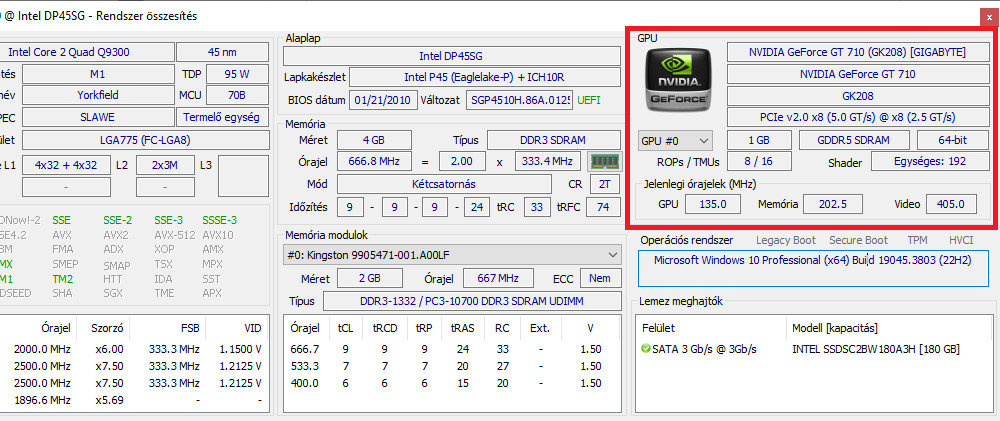Click the NVIDIA GeForce logo
The width and height of the screenshot is (1000, 421).
[679, 79]
